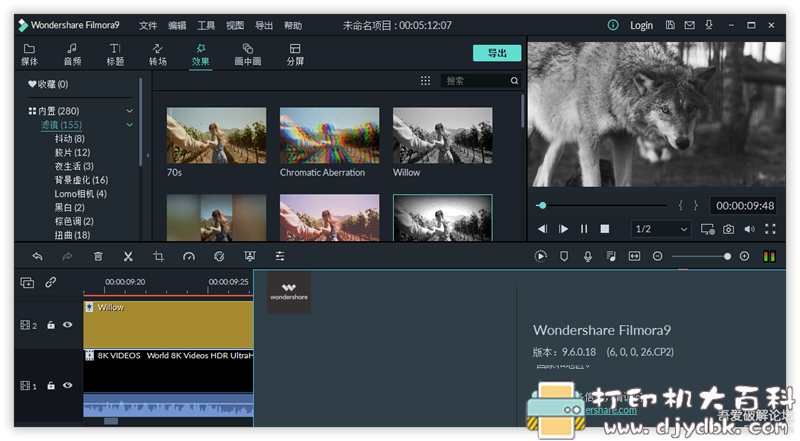This screenshot has width=800, height=441.
Task: Click the microphone voiceover icon
Action: 588,256
